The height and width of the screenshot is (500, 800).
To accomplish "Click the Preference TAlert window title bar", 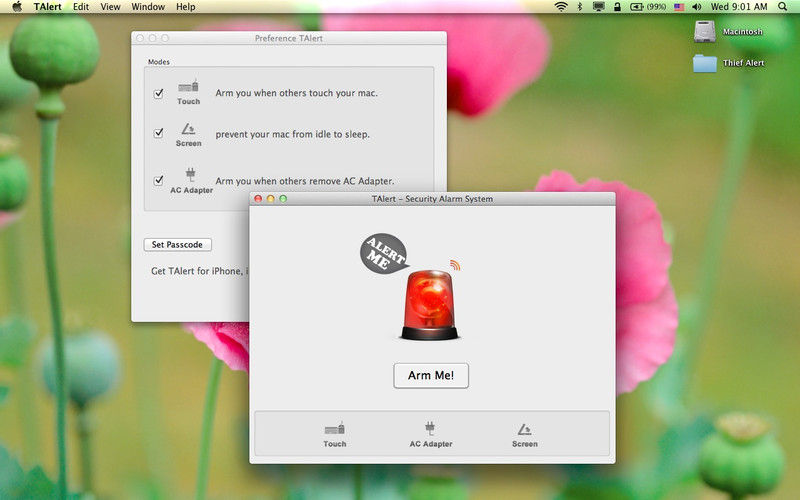I will point(289,38).
